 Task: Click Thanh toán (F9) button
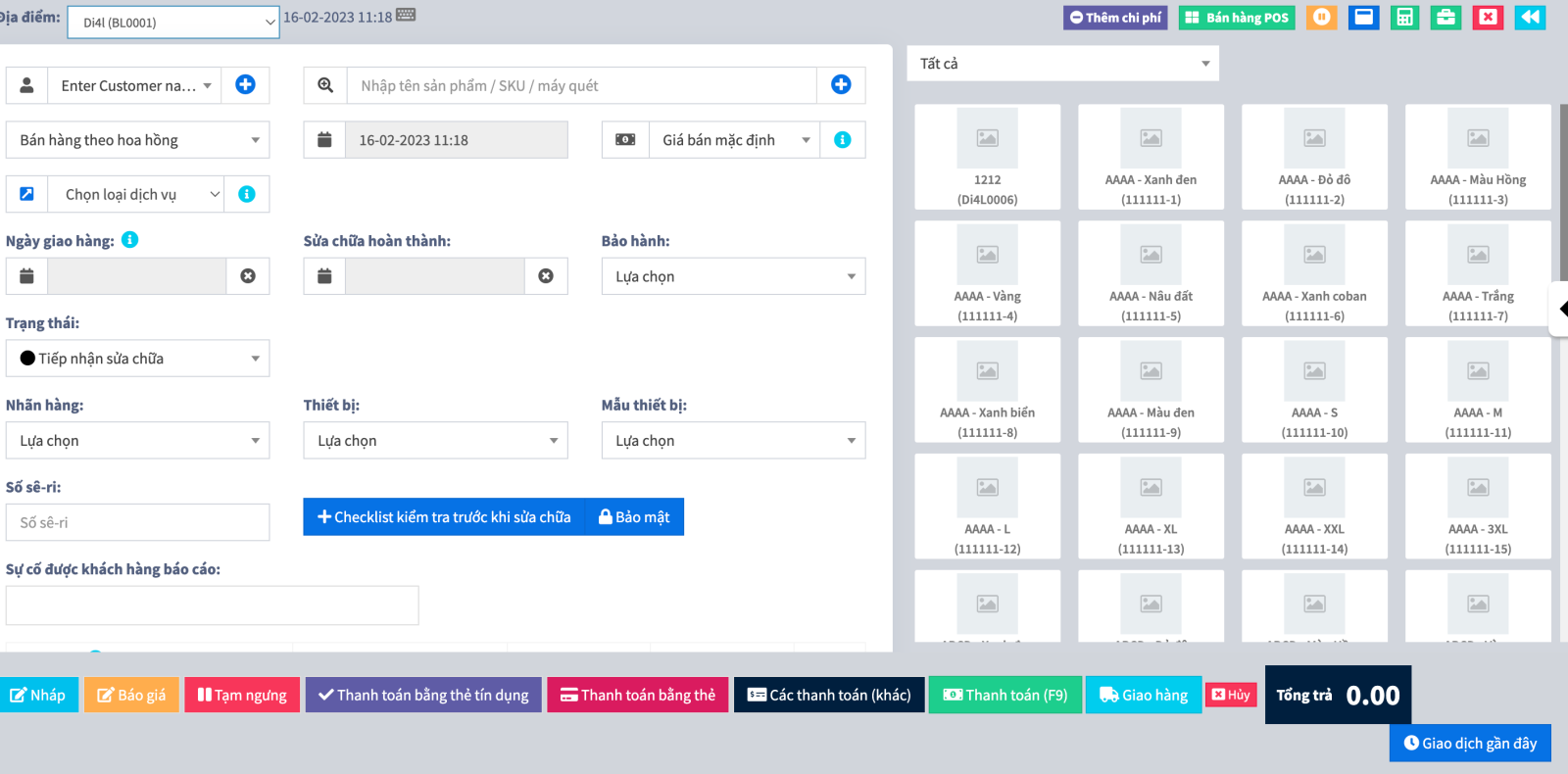[x=1004, y=695]
